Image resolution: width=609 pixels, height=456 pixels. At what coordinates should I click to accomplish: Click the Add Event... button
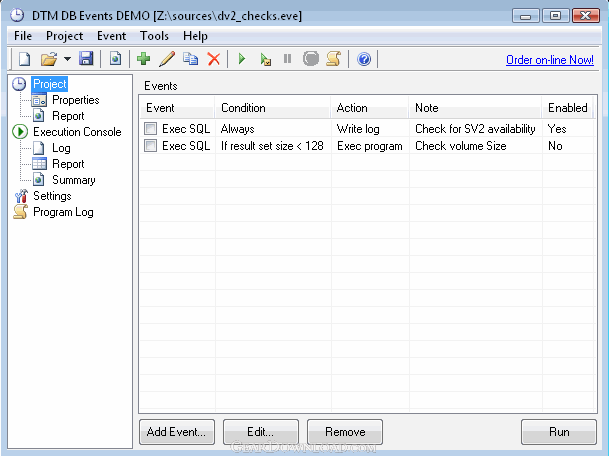coord(177,432)
